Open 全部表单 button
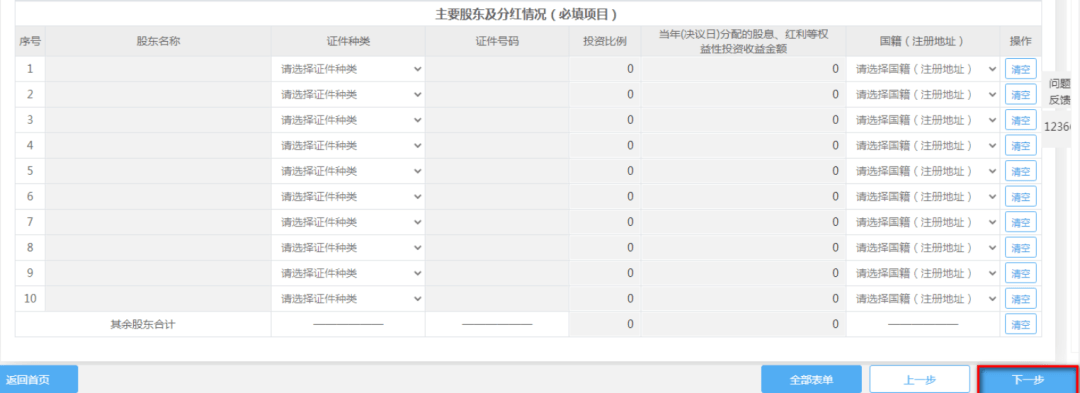The image size is (1080, 393). pyautogui.click(x=811, y=380)
